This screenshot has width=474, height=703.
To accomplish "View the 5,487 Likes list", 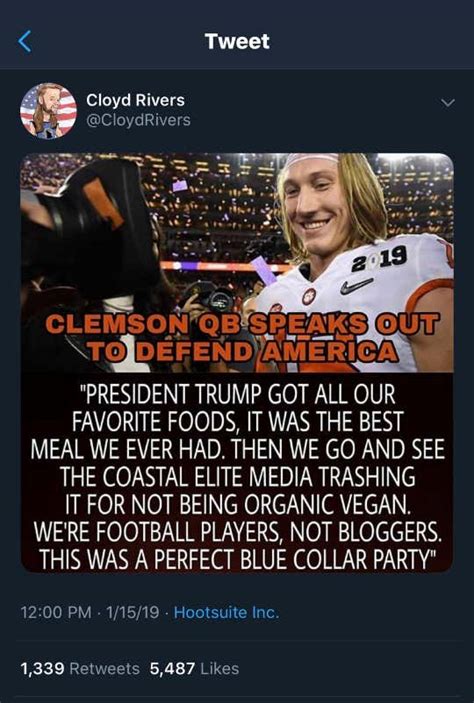I will click(194, 669).
